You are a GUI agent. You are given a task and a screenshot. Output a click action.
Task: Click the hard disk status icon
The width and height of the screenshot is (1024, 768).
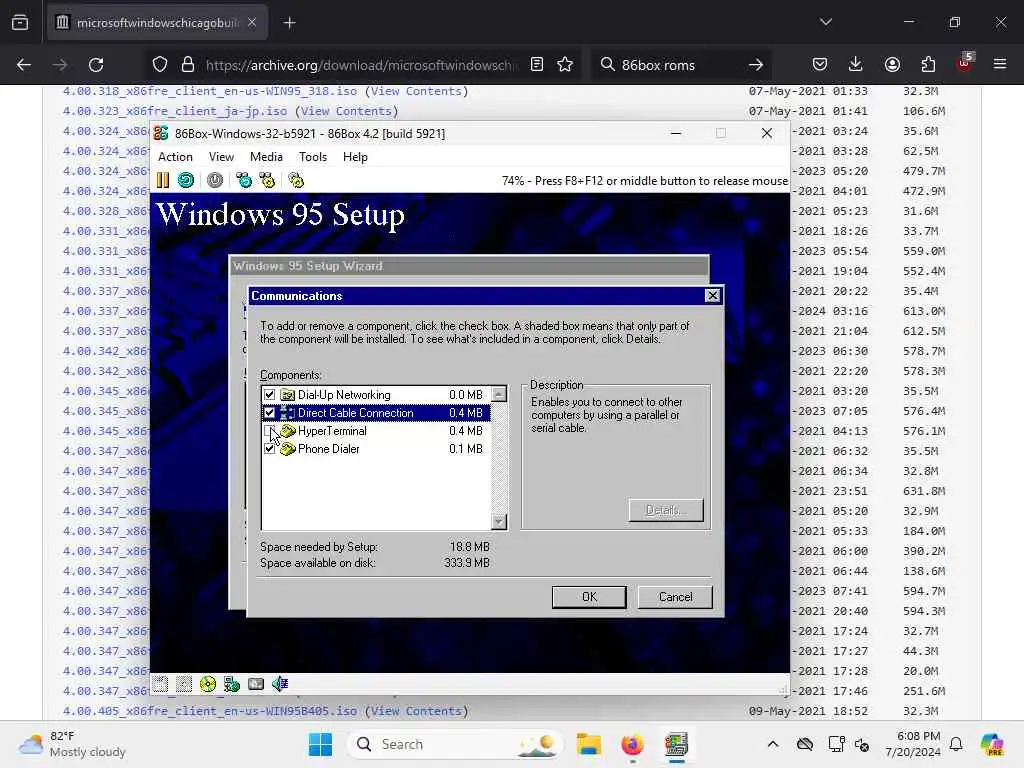tap(256, 684)
